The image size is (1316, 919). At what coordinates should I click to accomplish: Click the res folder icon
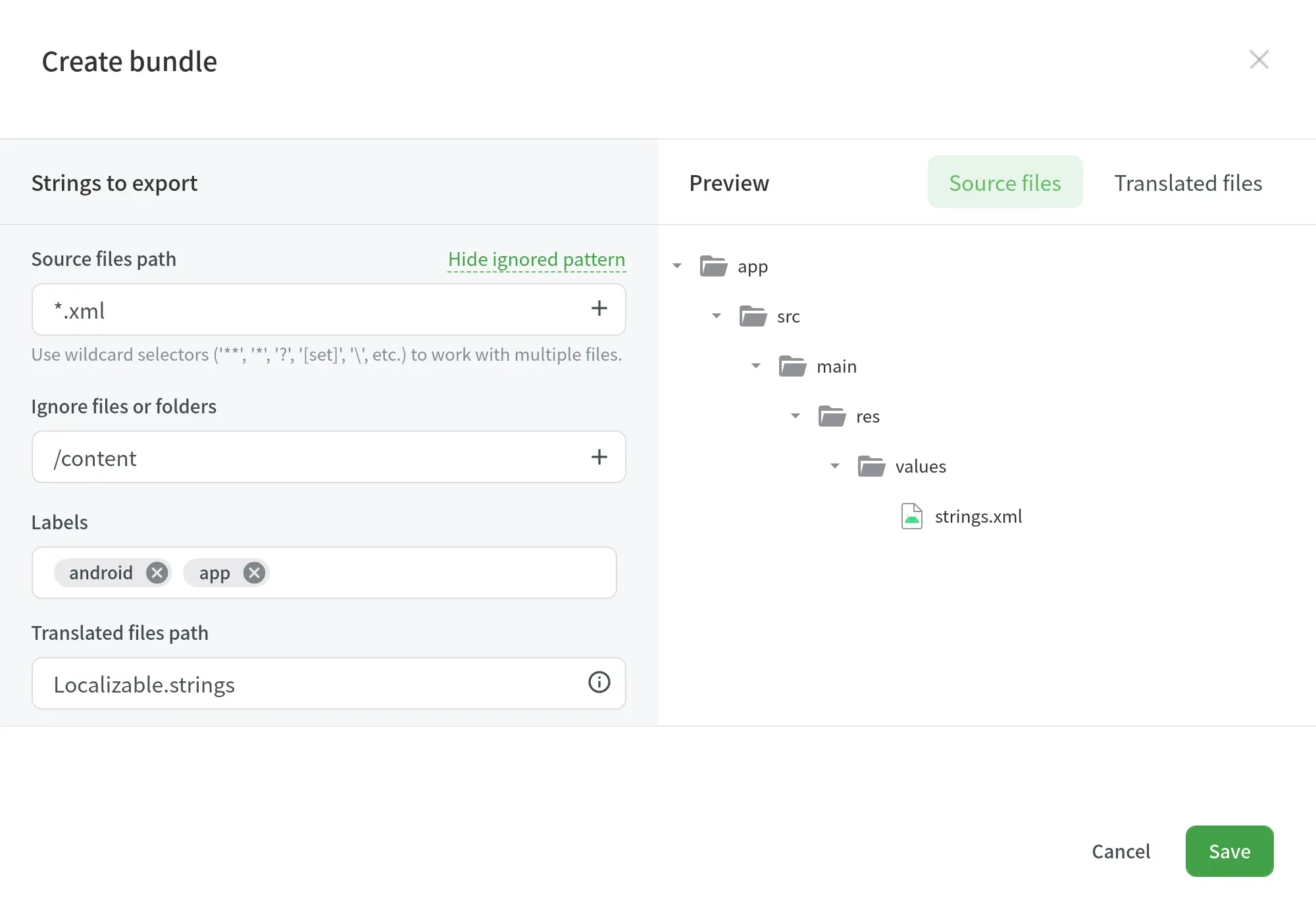point(832,415)
